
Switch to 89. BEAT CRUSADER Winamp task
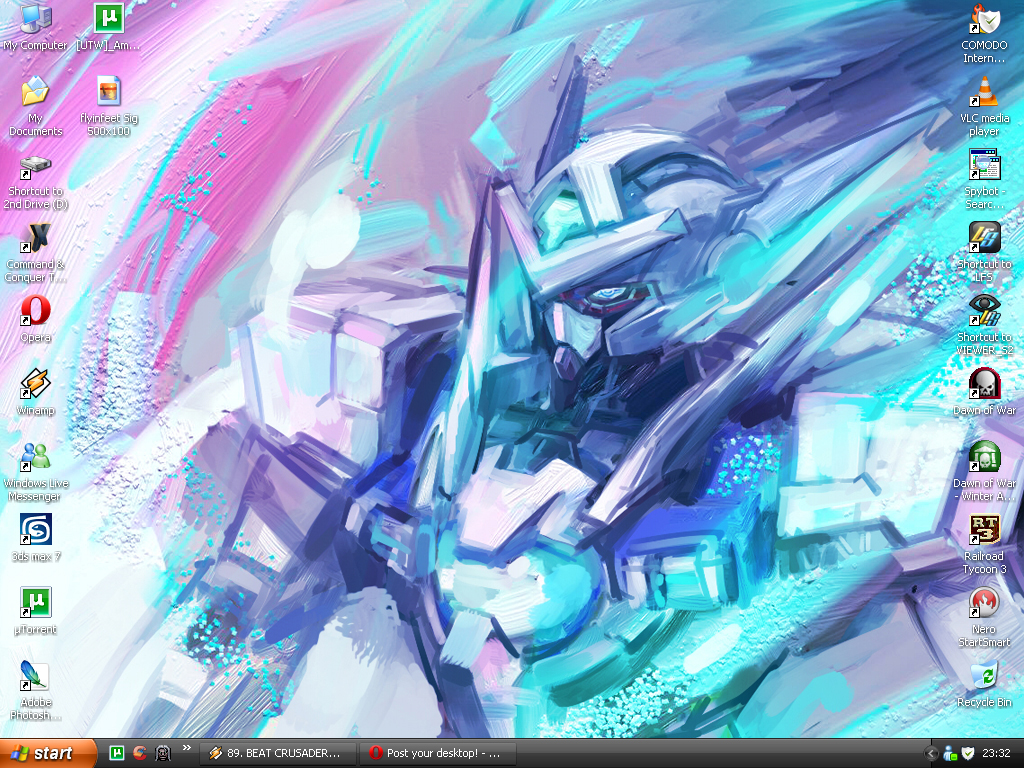pyautogui.click(x=278, y=753)
